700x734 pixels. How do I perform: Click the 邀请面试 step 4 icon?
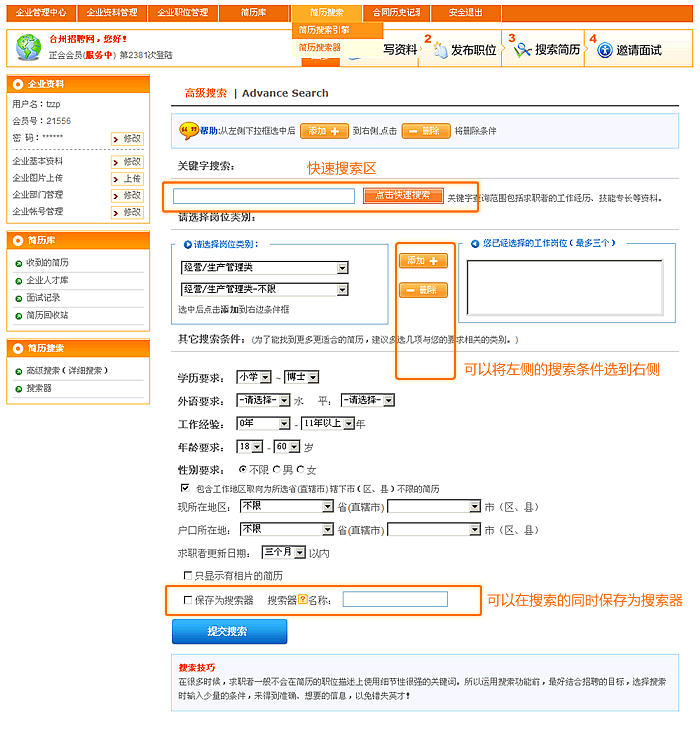(x=604, y=50)
